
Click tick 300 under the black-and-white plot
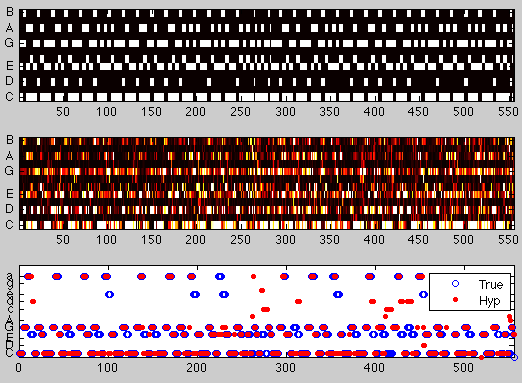point(285,112)
